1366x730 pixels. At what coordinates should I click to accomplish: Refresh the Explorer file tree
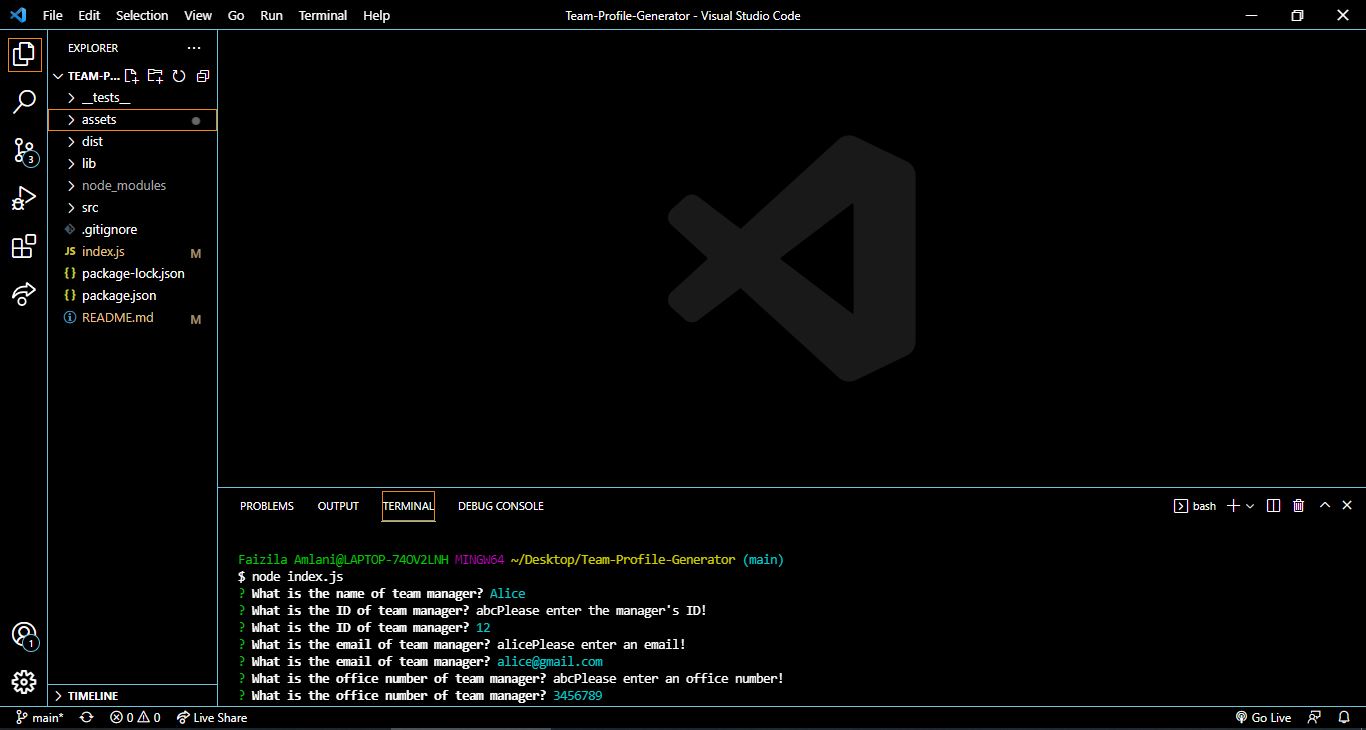(179, 76)
